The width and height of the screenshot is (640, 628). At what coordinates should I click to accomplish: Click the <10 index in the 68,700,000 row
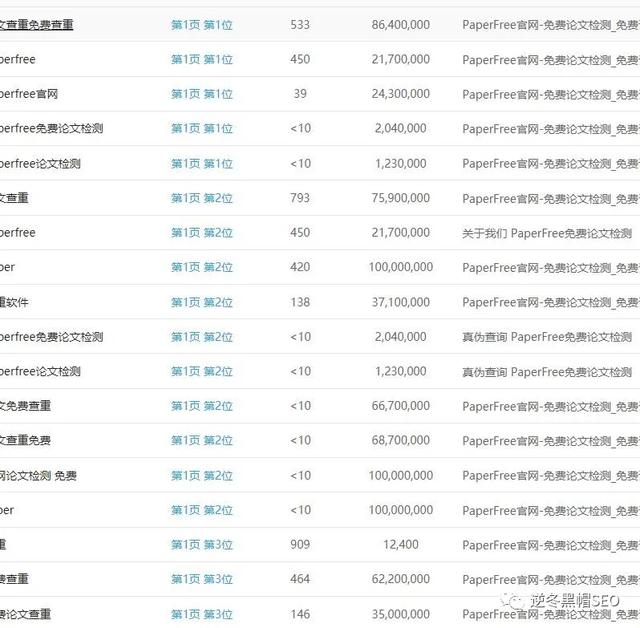(300, 440)
